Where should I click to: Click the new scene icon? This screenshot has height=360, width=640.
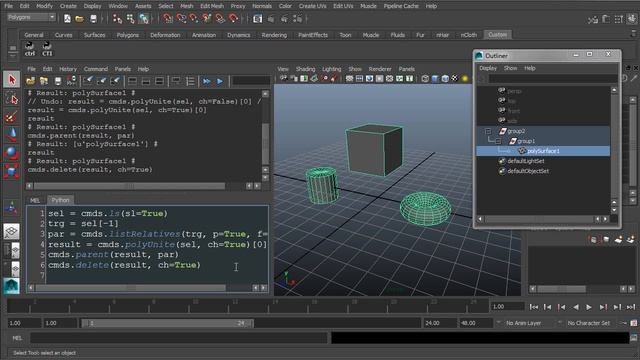click(67, 18)
